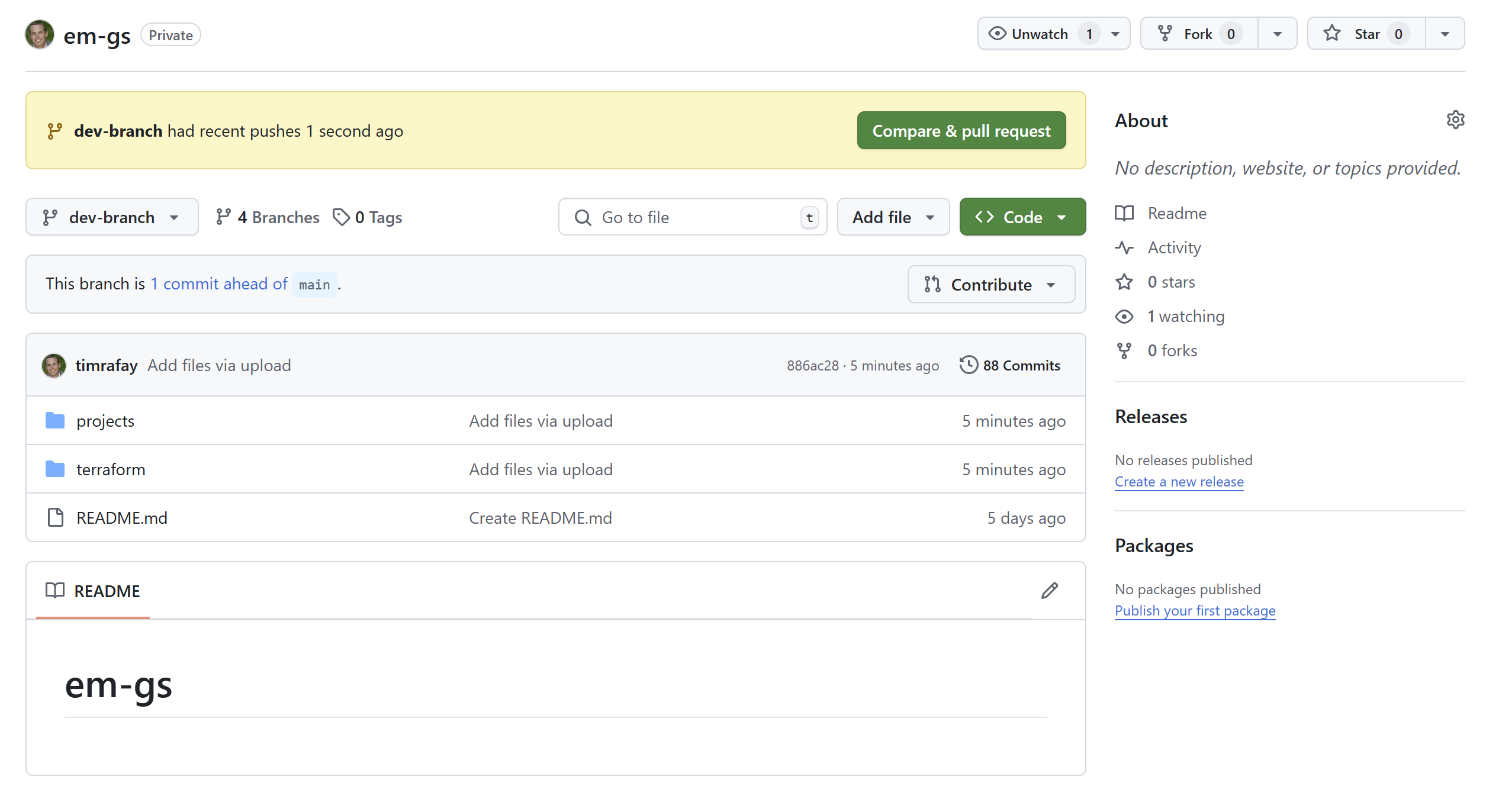Click the About settings gear icon
Viewport: 1486px width, 812px height.
tap(1455, 120)
